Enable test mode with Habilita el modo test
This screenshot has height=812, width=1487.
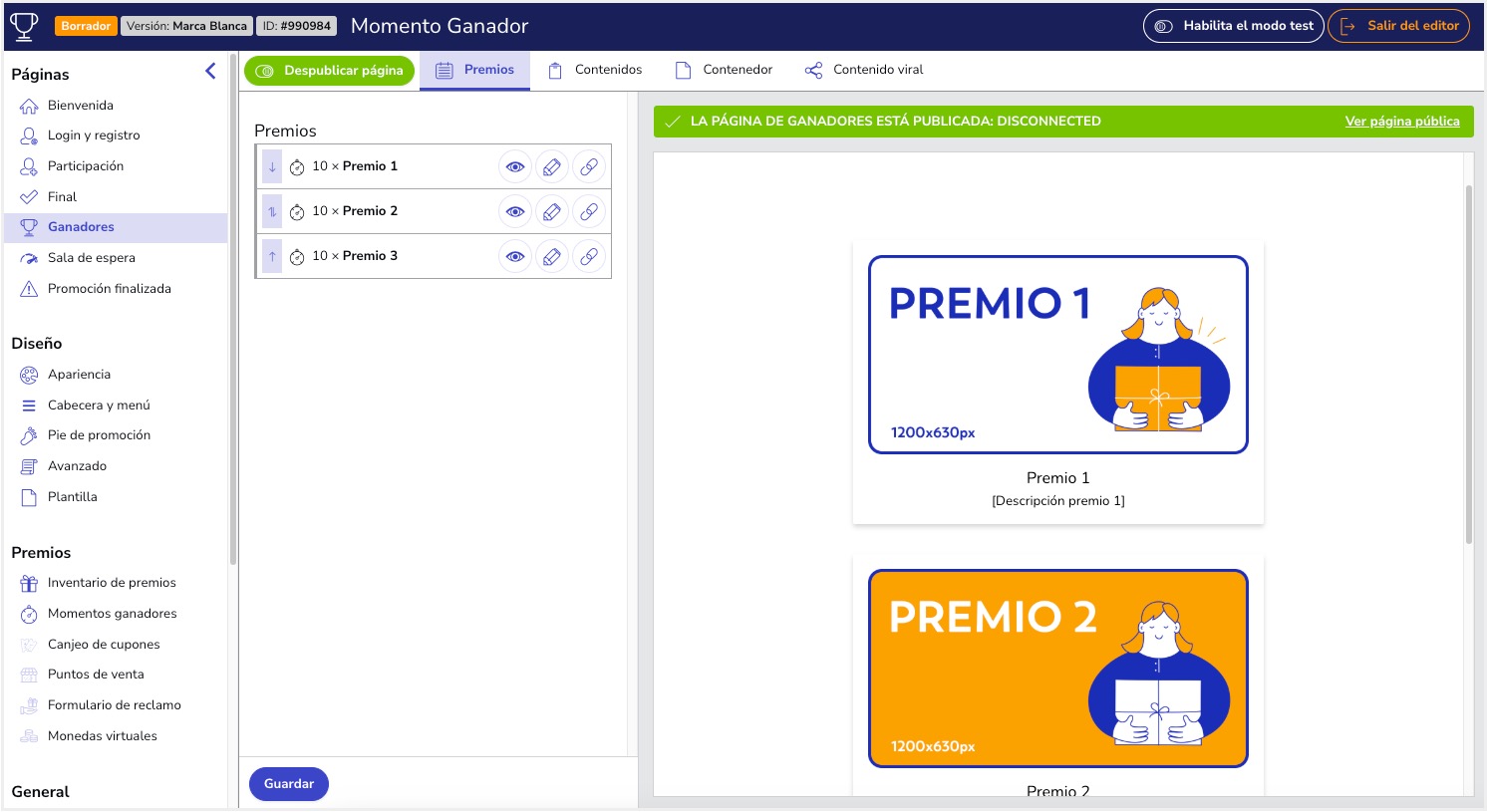coord(1234,26)
